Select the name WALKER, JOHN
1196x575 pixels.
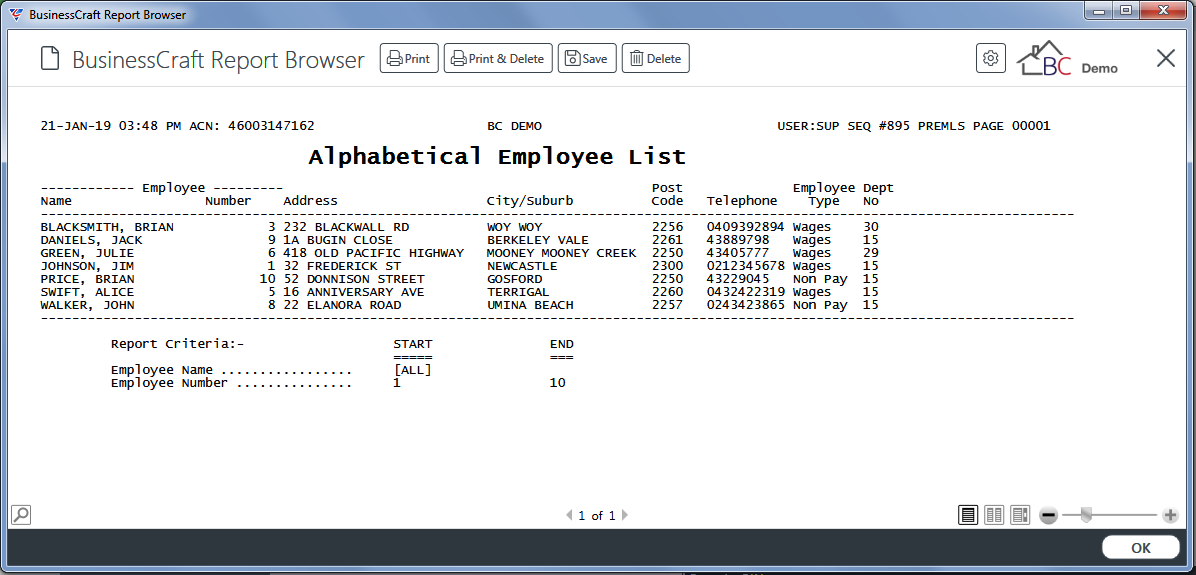tap(88, 305)
